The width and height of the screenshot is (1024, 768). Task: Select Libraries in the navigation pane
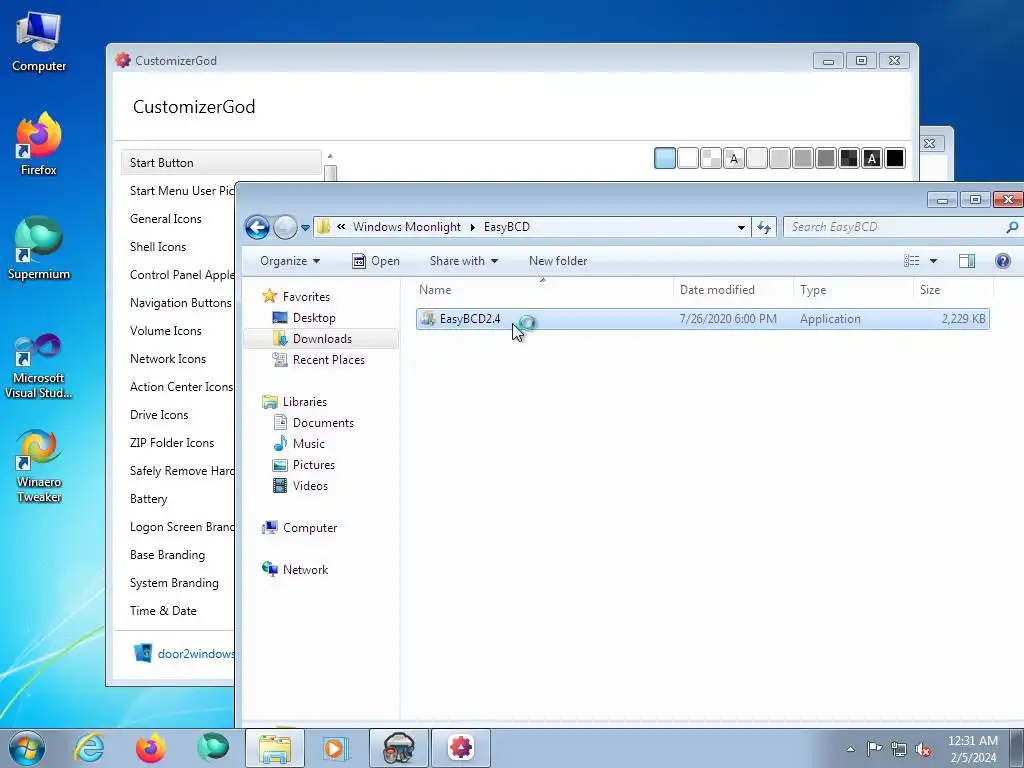[304, 402]
